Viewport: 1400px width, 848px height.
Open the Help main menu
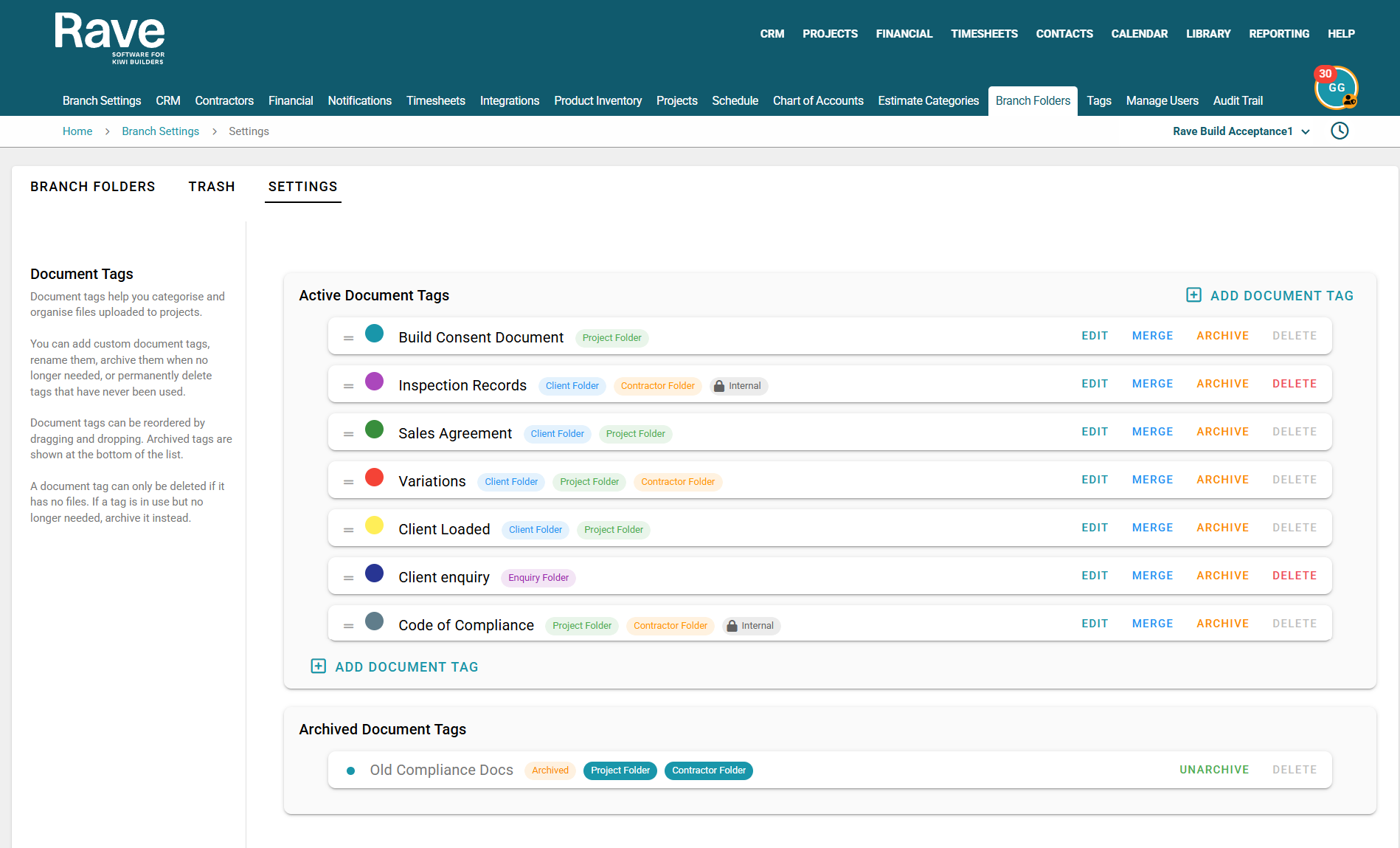[x=1342, y=34]
